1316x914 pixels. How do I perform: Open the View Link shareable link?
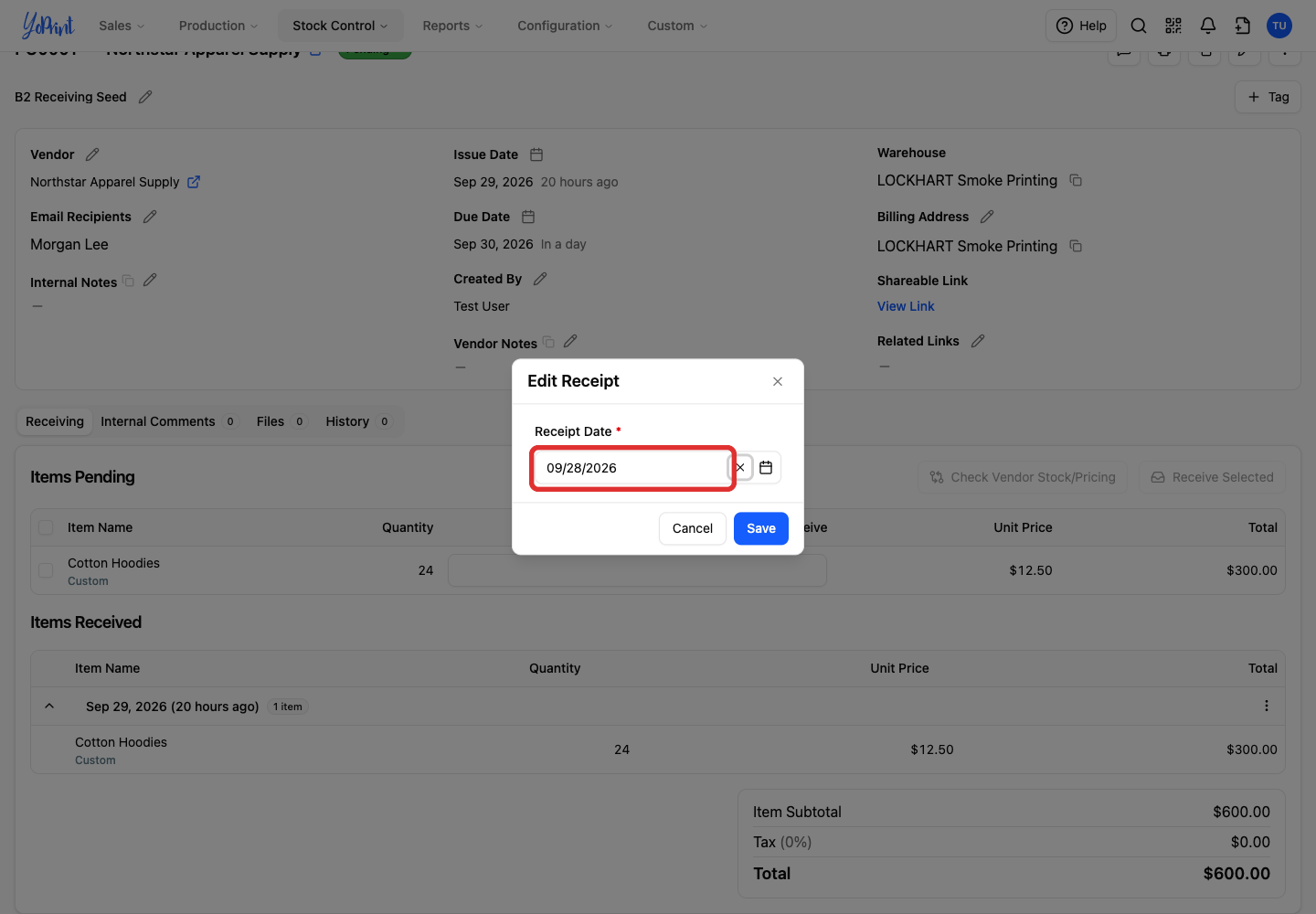tap(906, 306)
